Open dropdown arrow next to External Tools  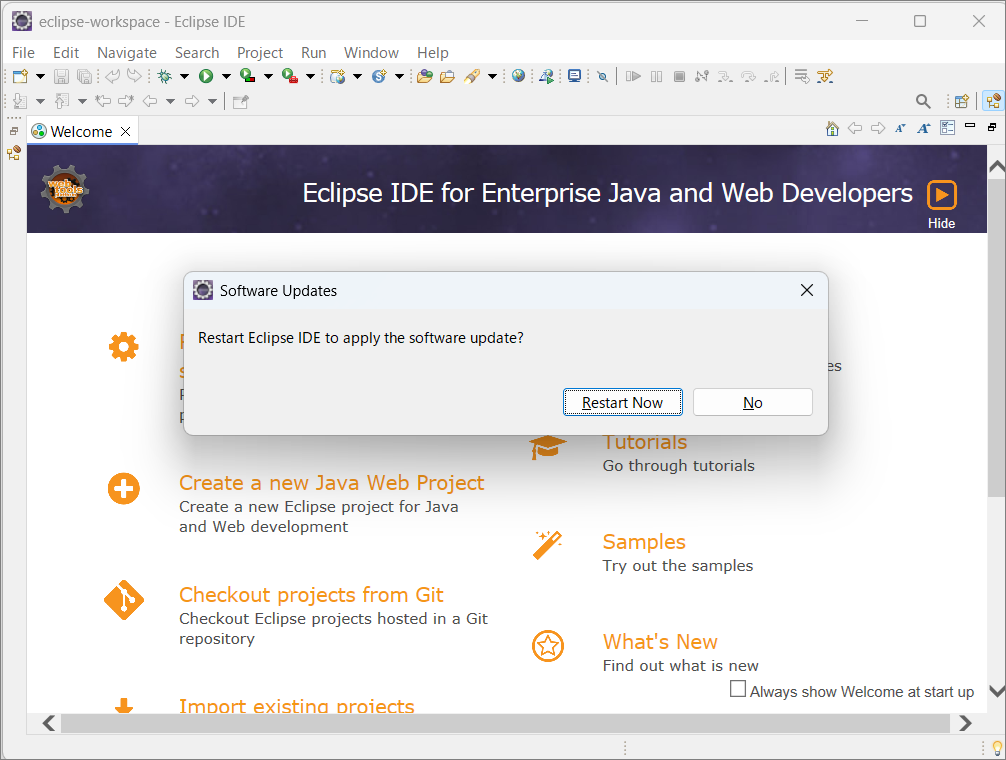310,76
